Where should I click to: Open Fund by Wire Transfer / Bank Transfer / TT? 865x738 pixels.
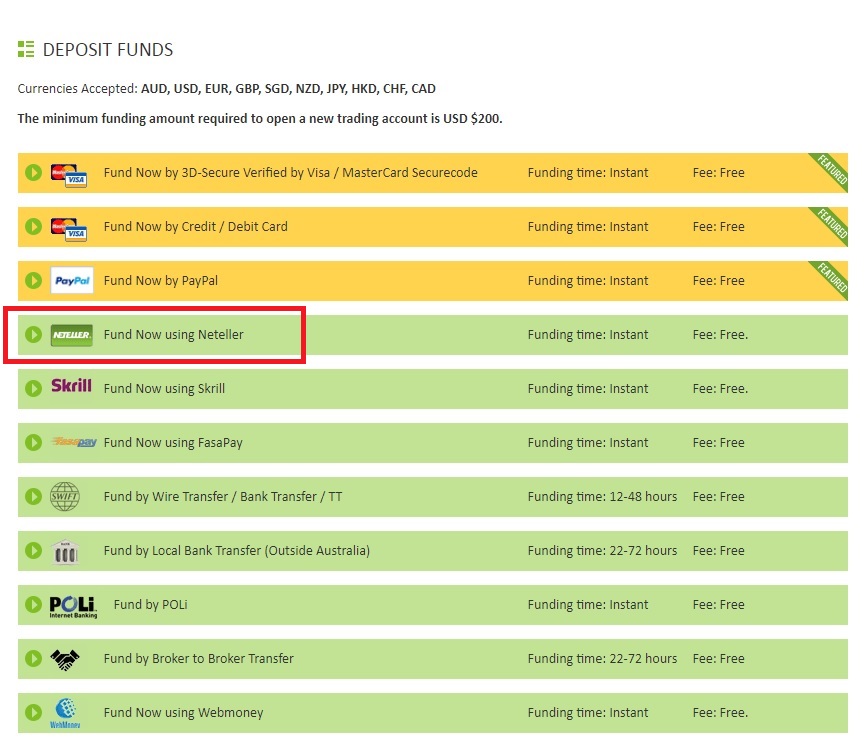(x=223, y=497)
